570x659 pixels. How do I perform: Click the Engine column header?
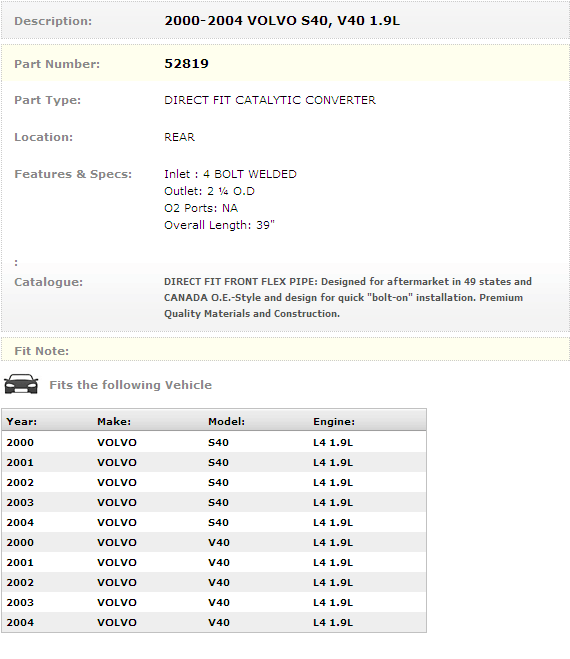(334, 422)
